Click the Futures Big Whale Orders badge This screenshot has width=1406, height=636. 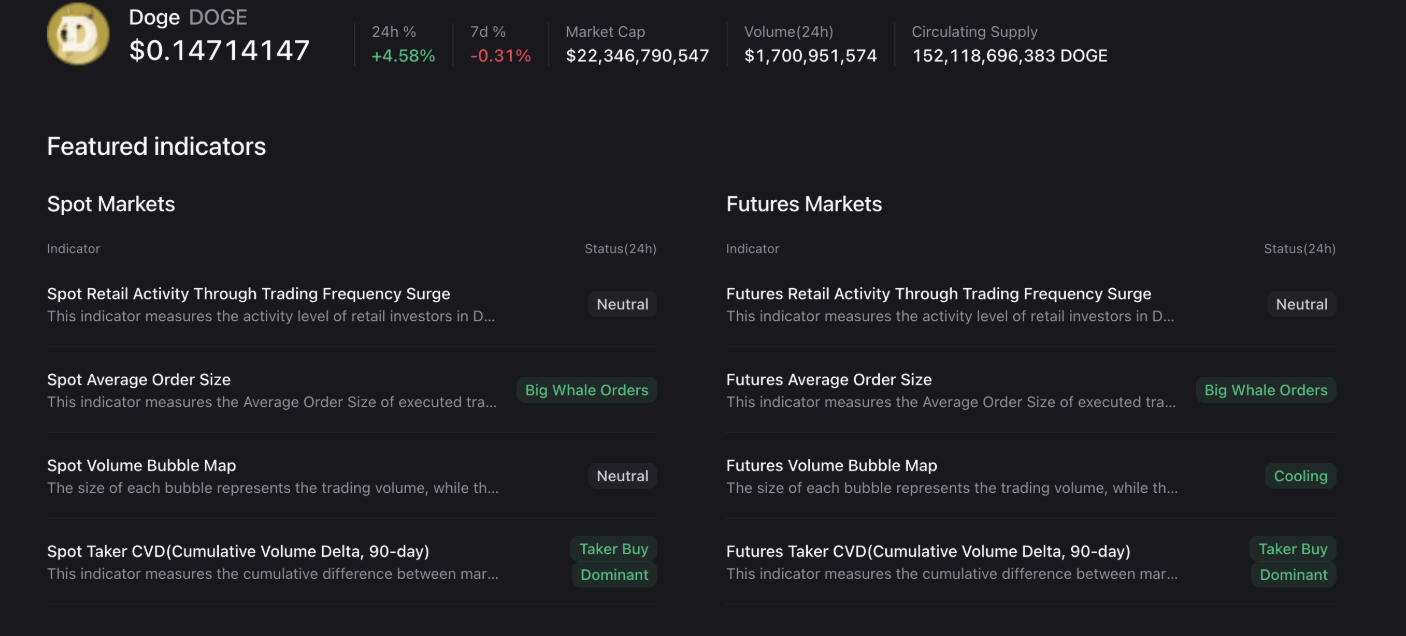(x=1266, y=391)
